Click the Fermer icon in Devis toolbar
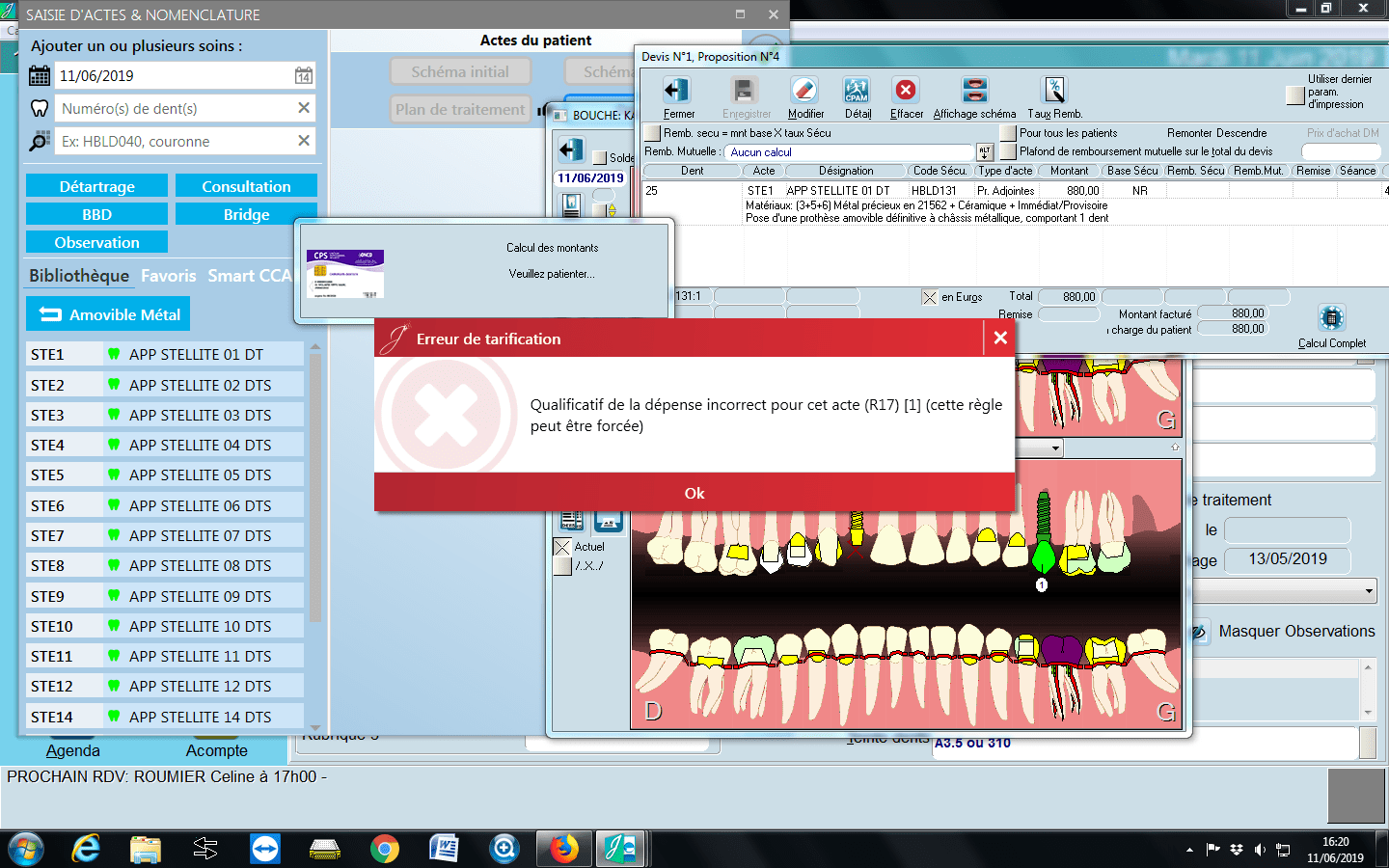This screenshot has height=868, width=1389. 676,91
